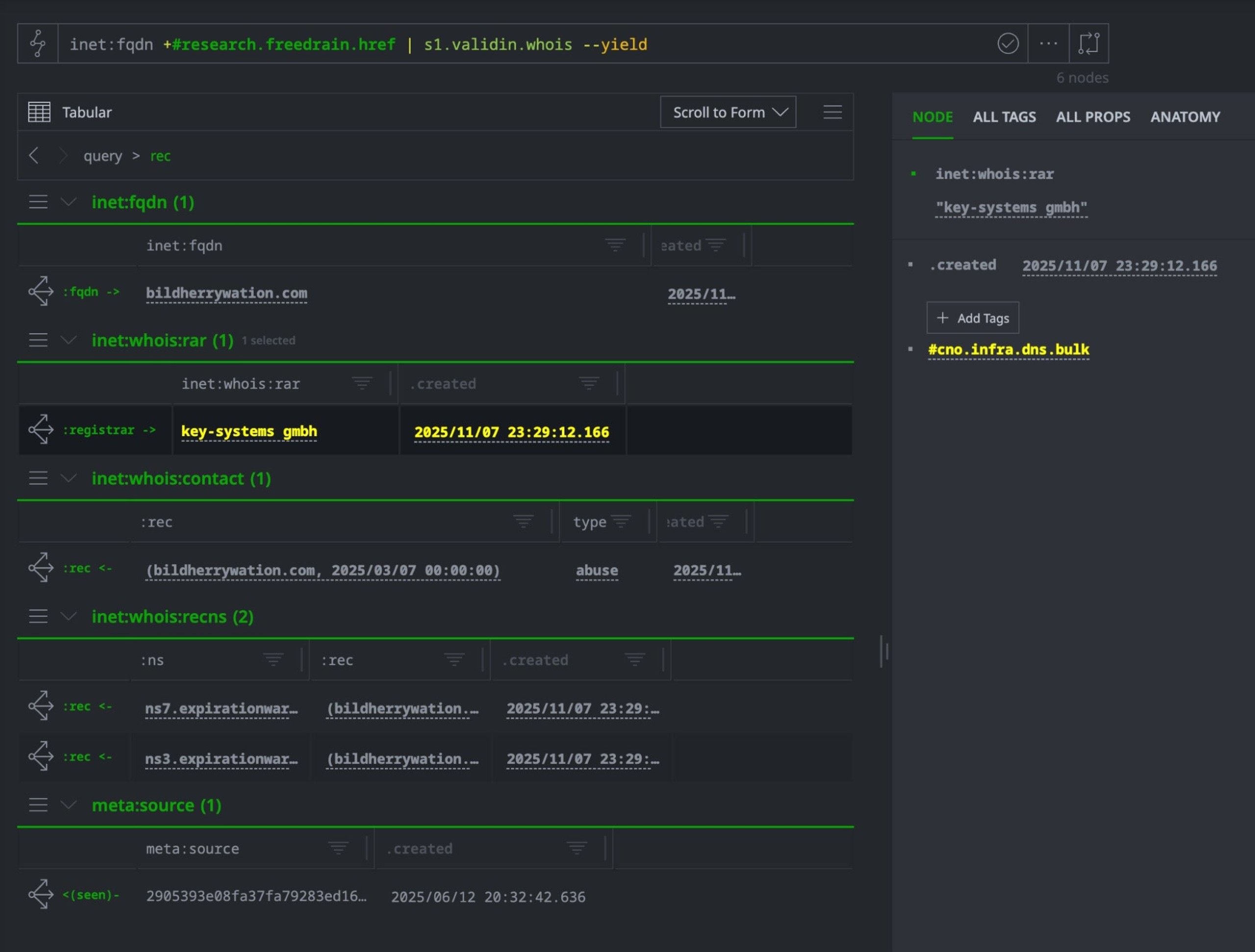The image size is (1255, 952).
Task: Click "key-systems gmbh" value in node panel
Action: coord(1011,208)
